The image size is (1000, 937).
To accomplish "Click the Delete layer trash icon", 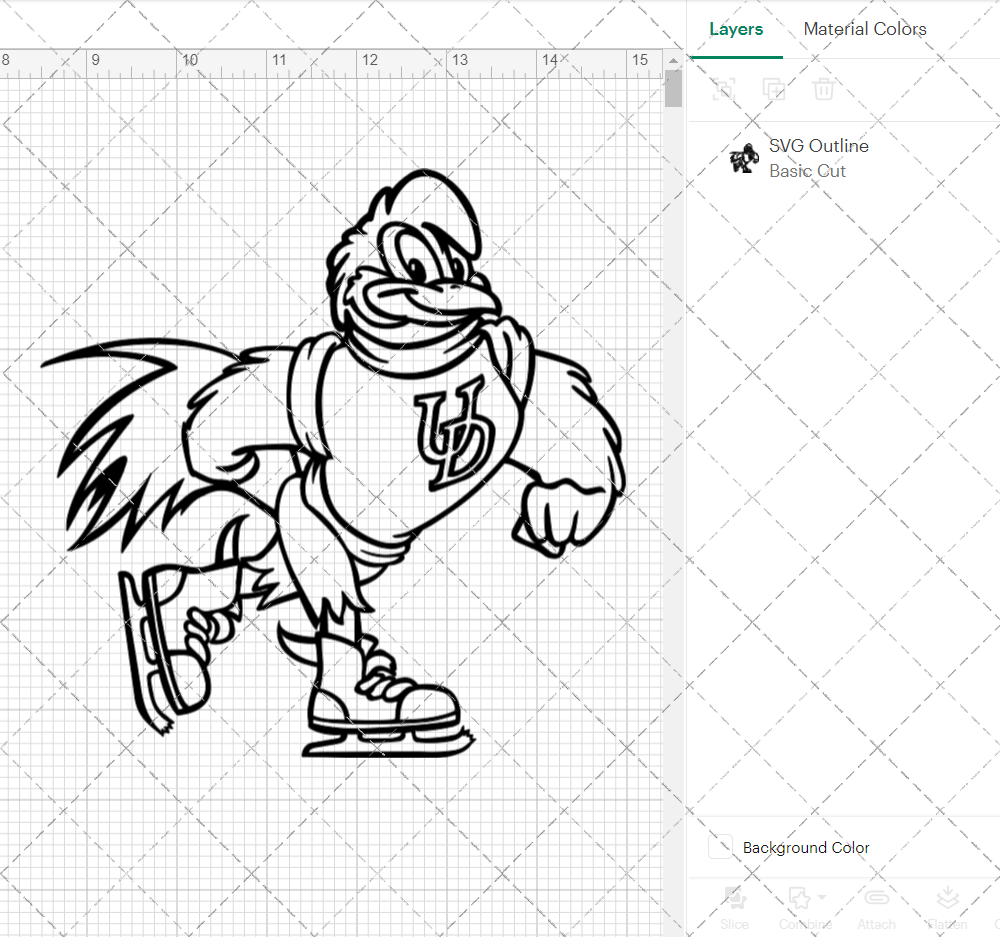I will coord(823,89).
